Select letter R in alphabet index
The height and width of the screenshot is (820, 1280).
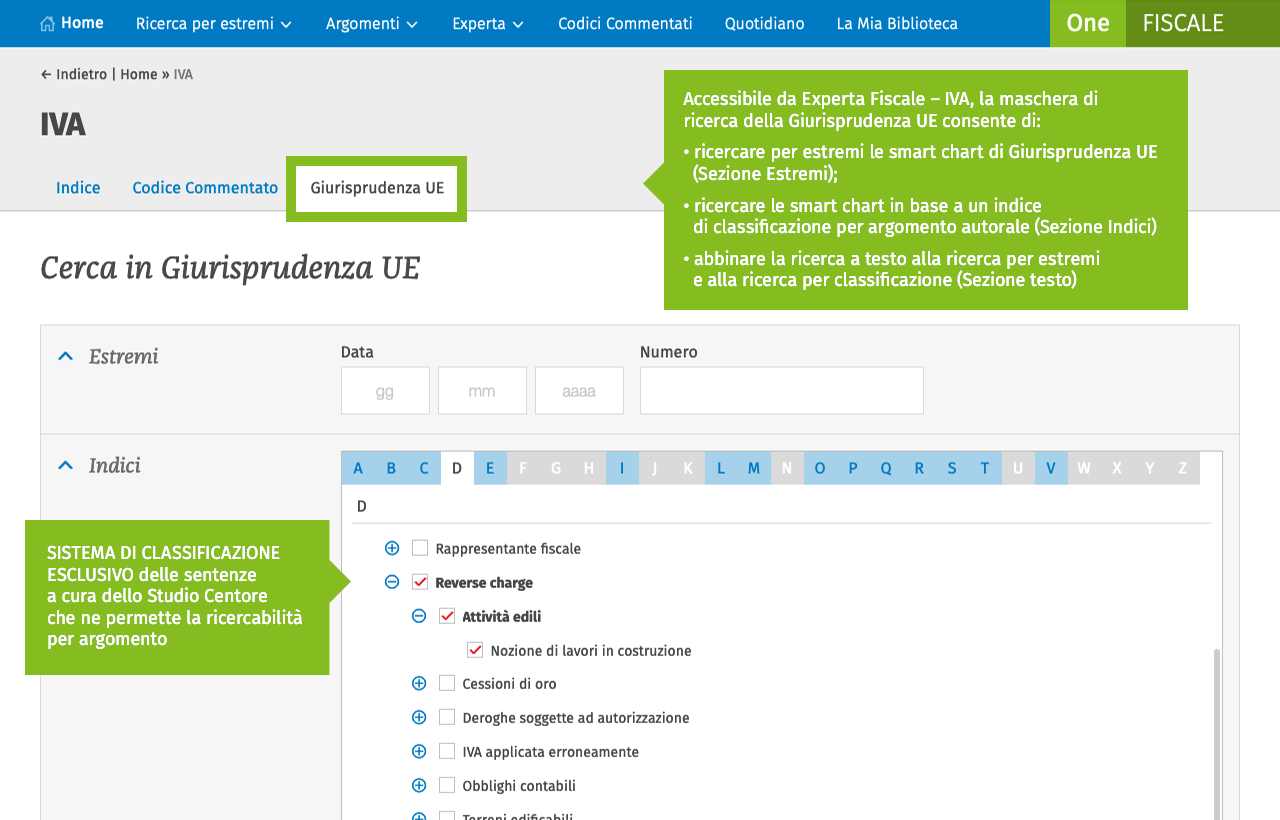918,468
